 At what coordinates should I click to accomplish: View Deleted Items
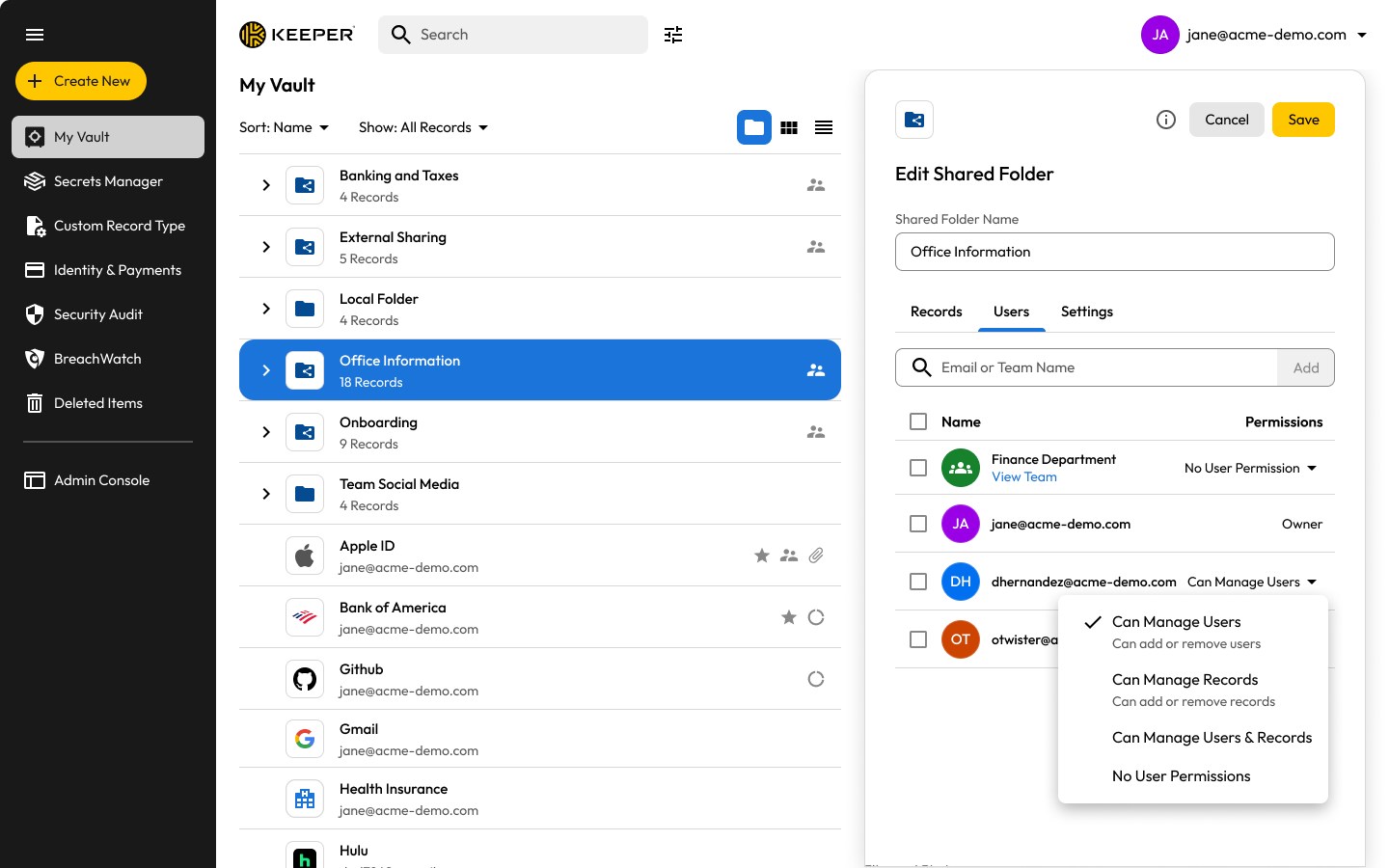97,403
